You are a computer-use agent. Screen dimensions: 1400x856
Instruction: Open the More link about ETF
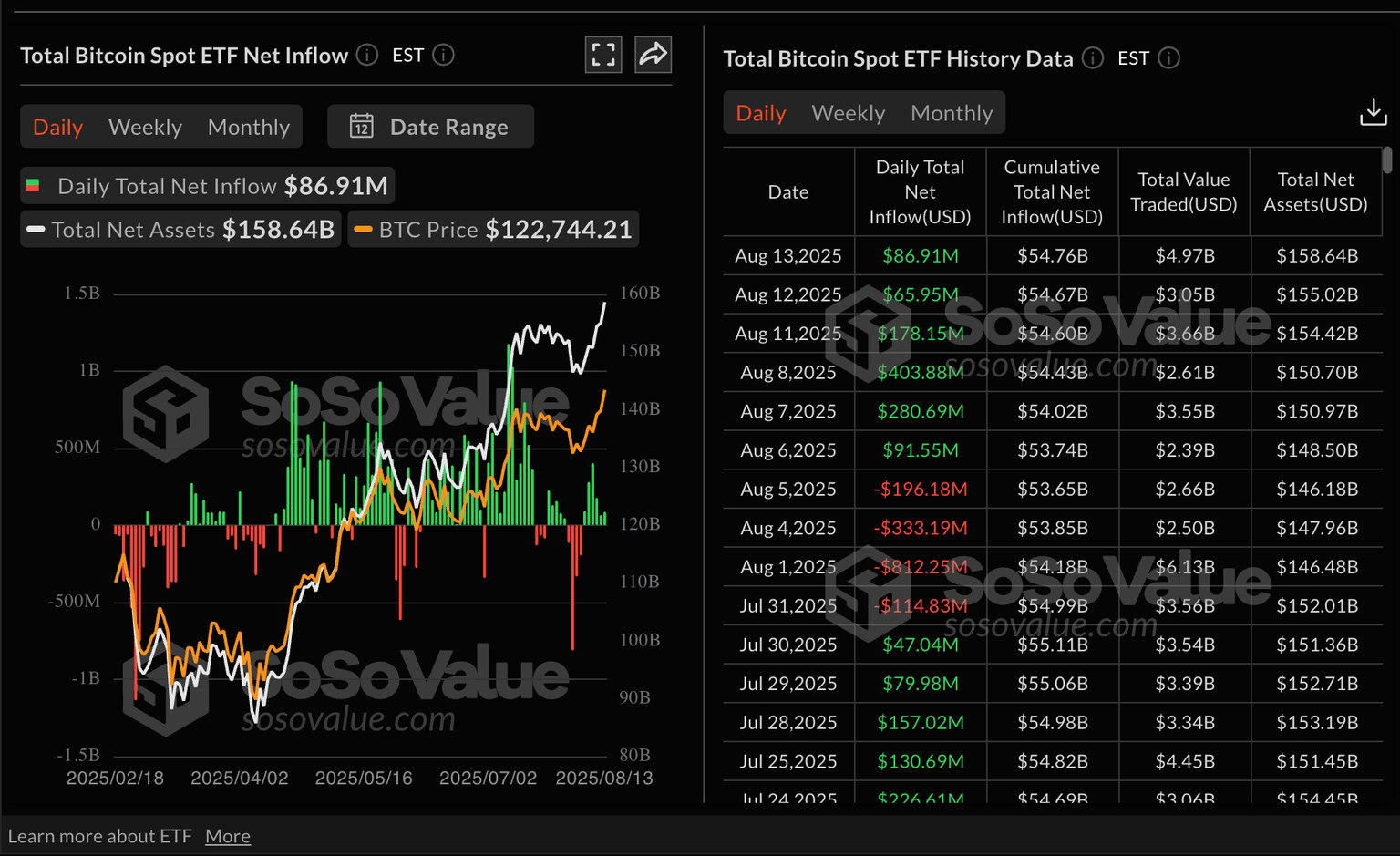(228, 836)
